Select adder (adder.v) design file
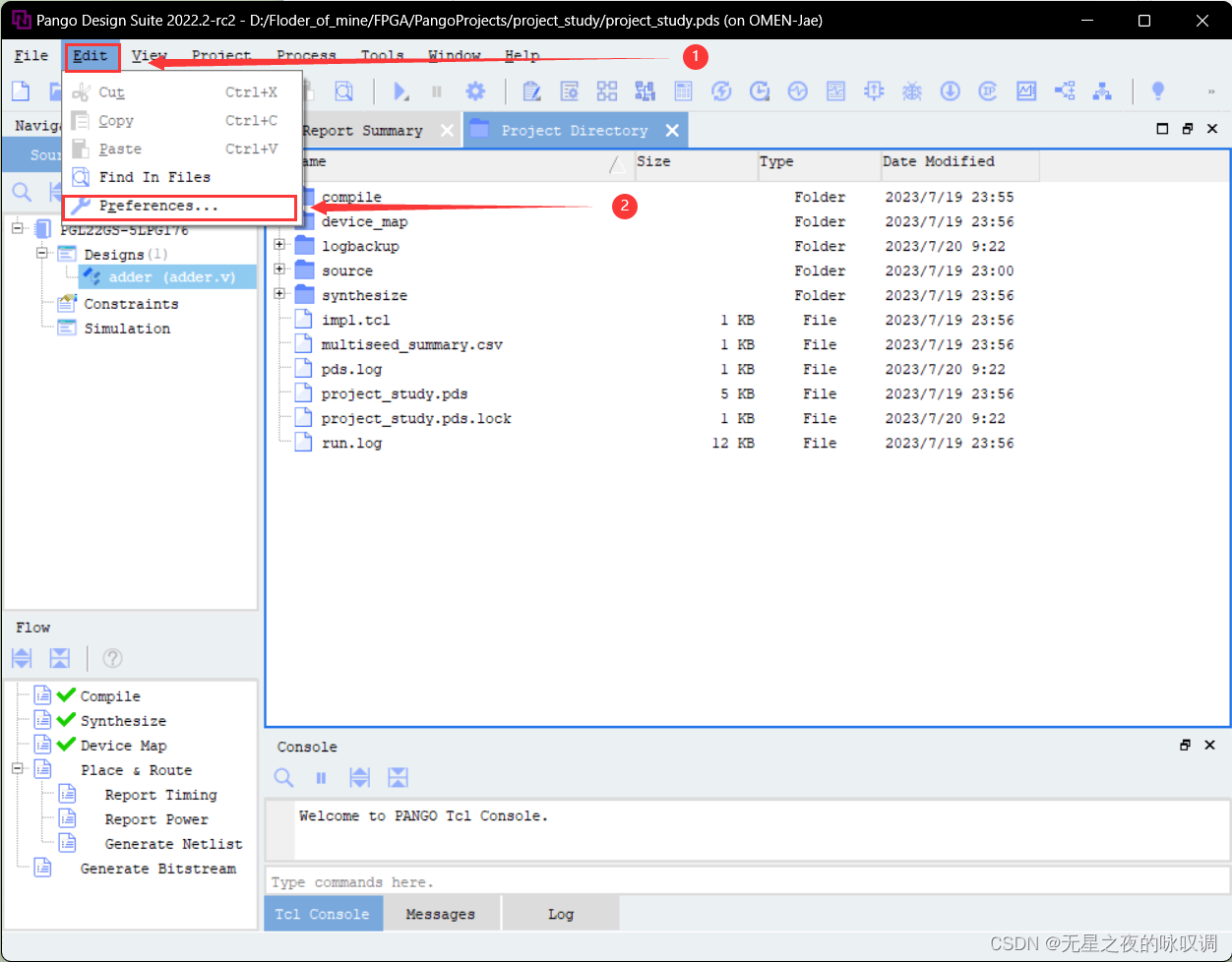The image size is (1232, 962). [x=167, y=277]
